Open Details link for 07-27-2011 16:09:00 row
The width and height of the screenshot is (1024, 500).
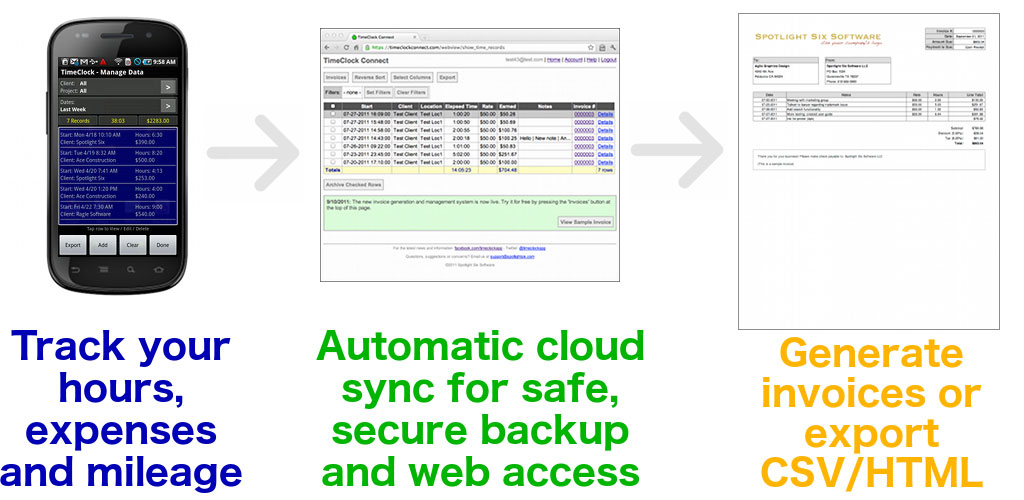605,114
